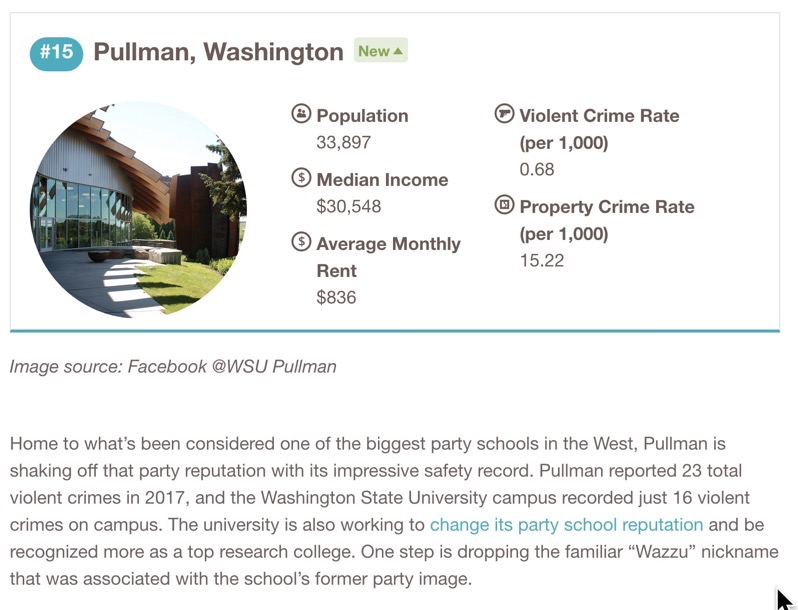The image size is (798, 610).
Task: Click the #15 rank badge
Action: pos(56,53)
